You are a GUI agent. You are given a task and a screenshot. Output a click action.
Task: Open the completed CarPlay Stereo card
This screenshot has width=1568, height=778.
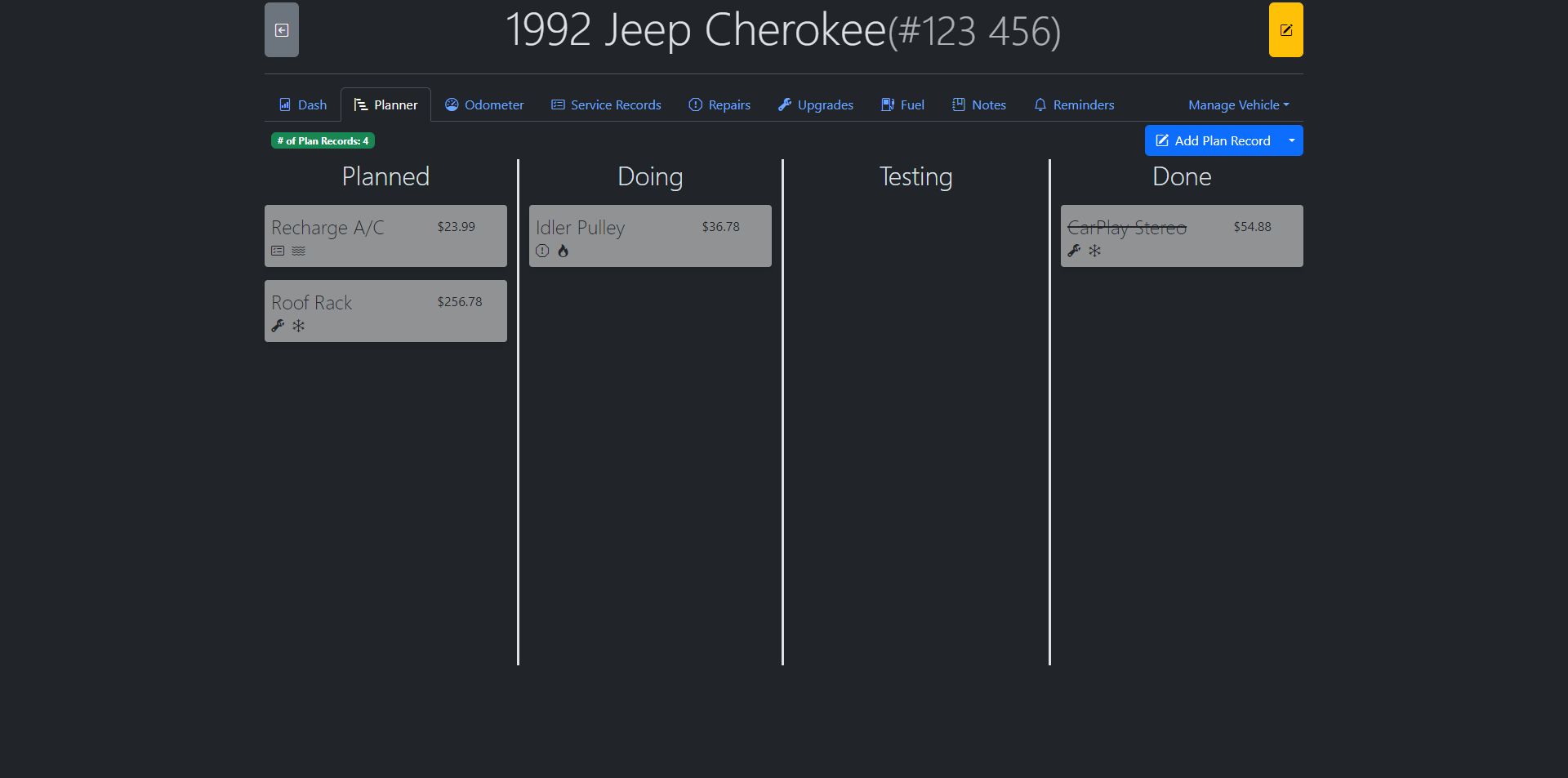1181,235
